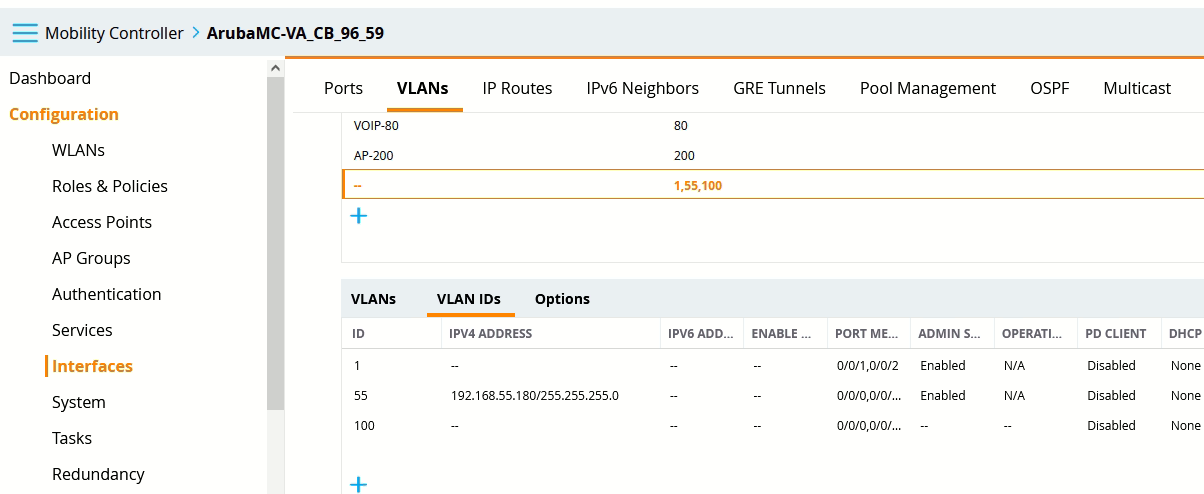Go to the GRE Tunnels tab
This screenshot has width=1204, height=494.
[x=779, y=88]
